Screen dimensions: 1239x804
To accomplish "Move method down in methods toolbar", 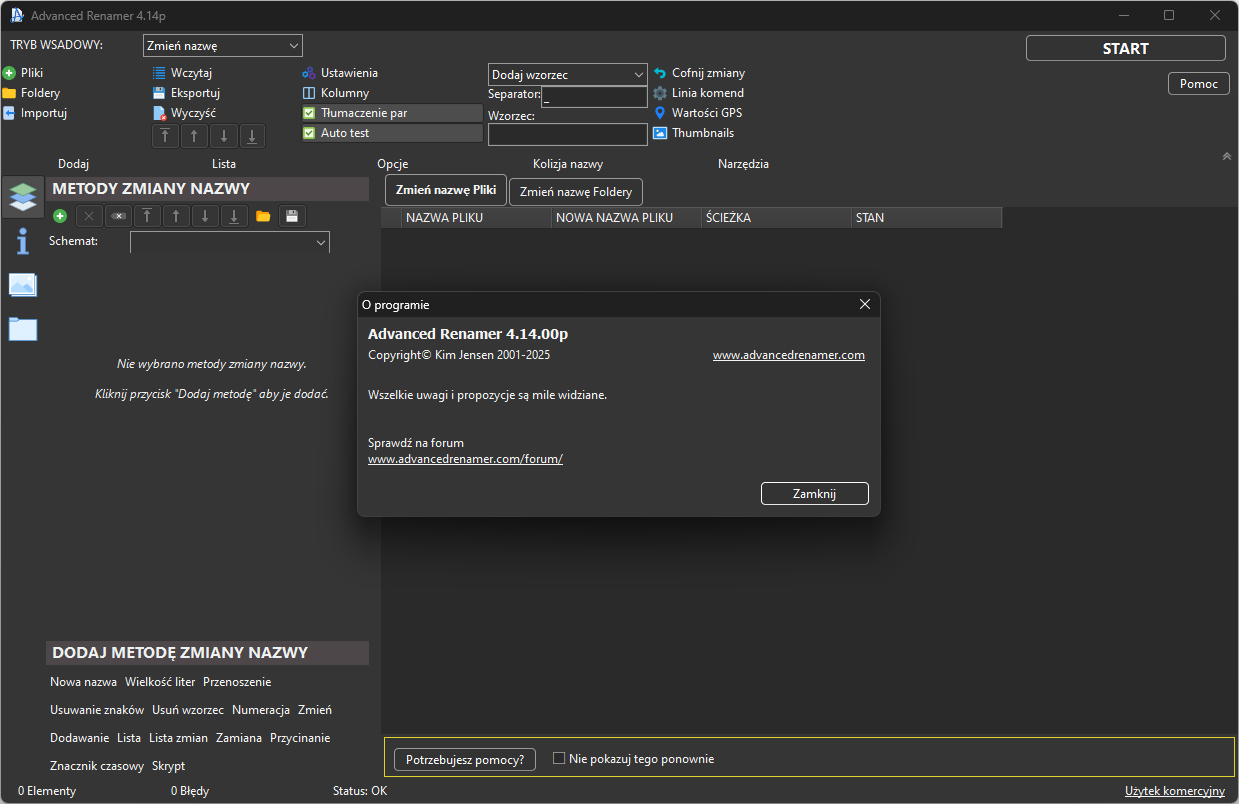I will click(205, 216).
